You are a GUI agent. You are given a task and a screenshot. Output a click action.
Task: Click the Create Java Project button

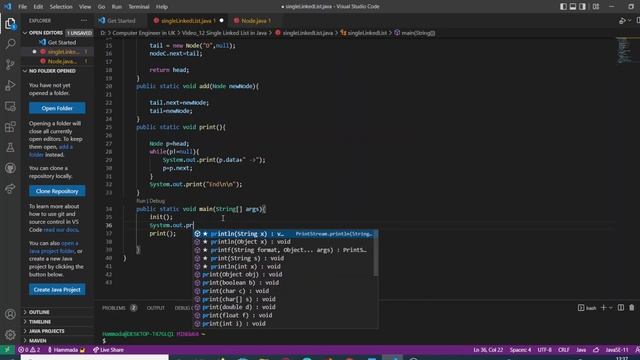pos(57,289)
